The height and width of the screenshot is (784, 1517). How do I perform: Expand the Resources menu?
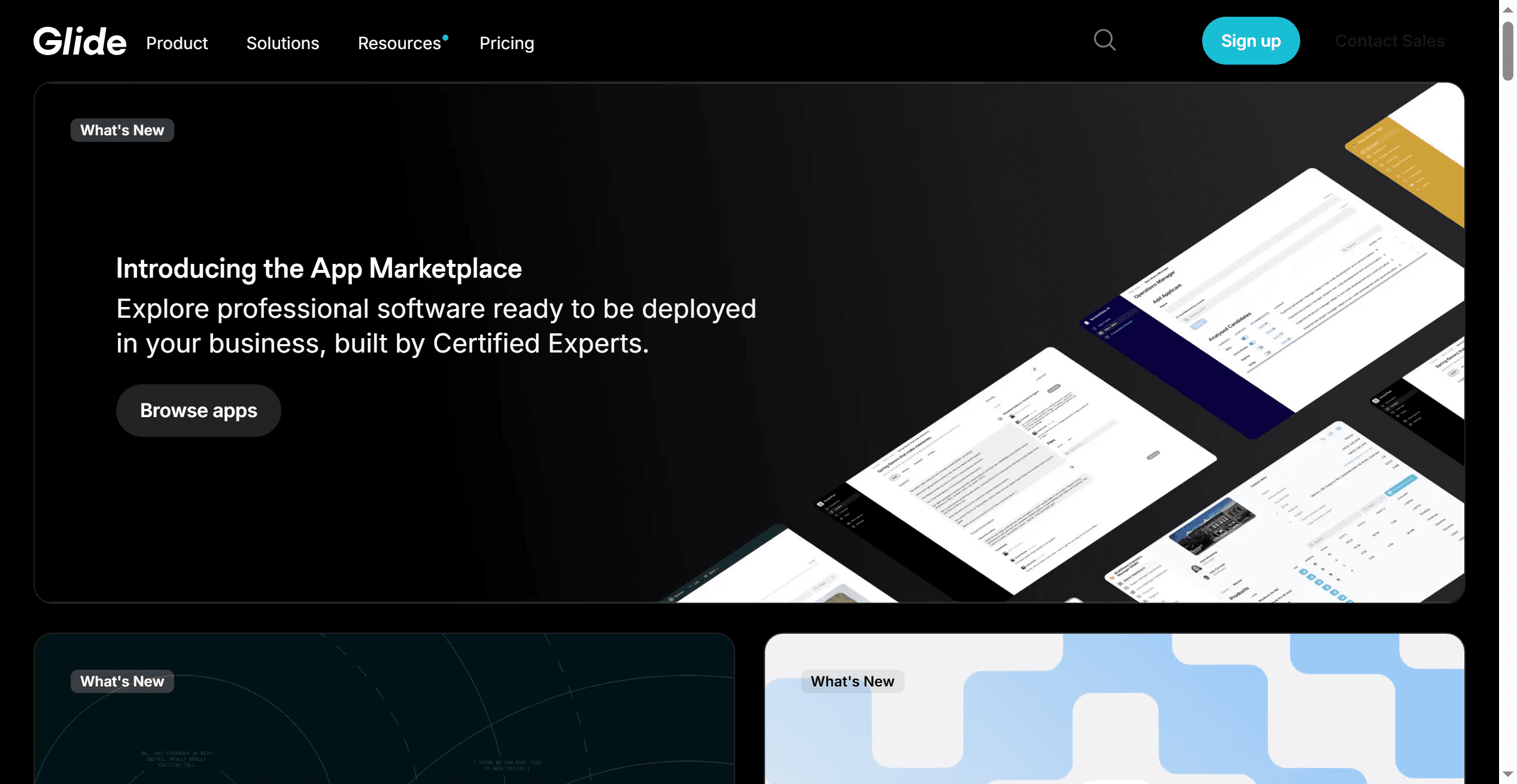(x=399, y=43)
